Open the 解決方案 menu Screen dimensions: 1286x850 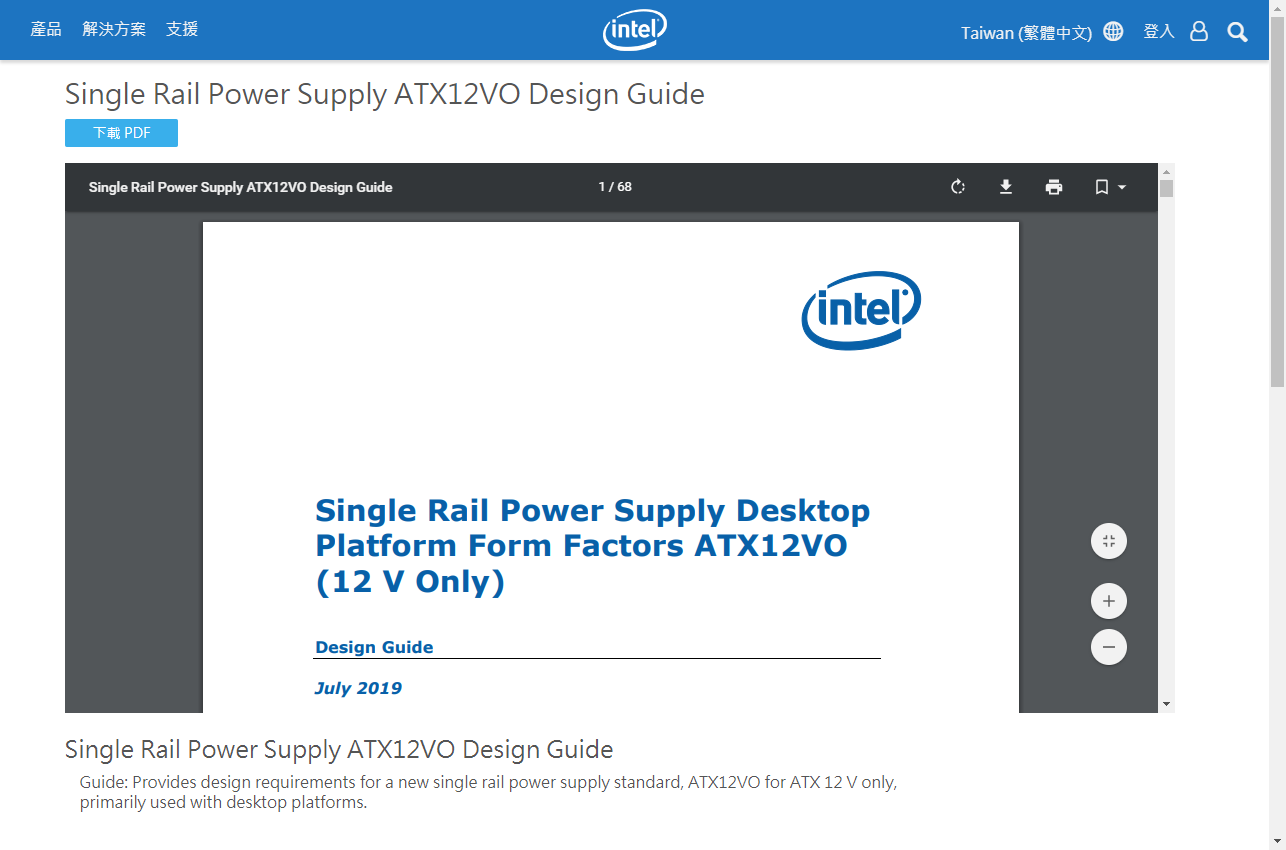114,29
